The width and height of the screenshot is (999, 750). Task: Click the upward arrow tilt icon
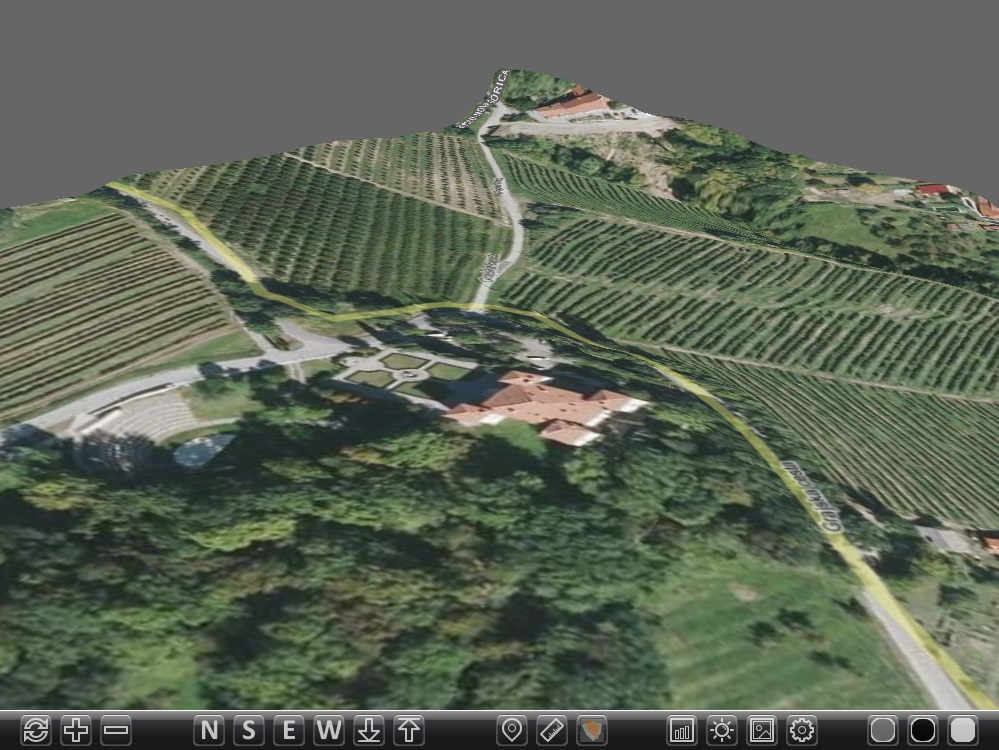point(408,730)
